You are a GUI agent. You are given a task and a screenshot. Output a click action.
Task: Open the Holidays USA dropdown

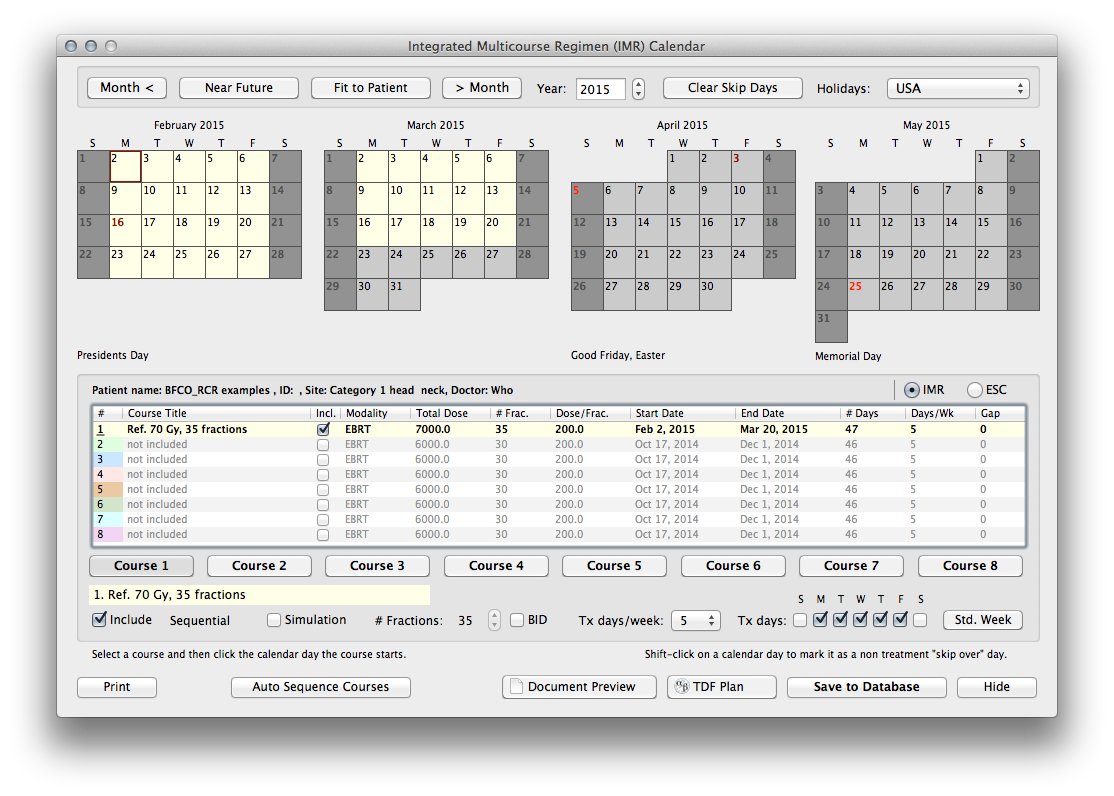click(957, 88)
